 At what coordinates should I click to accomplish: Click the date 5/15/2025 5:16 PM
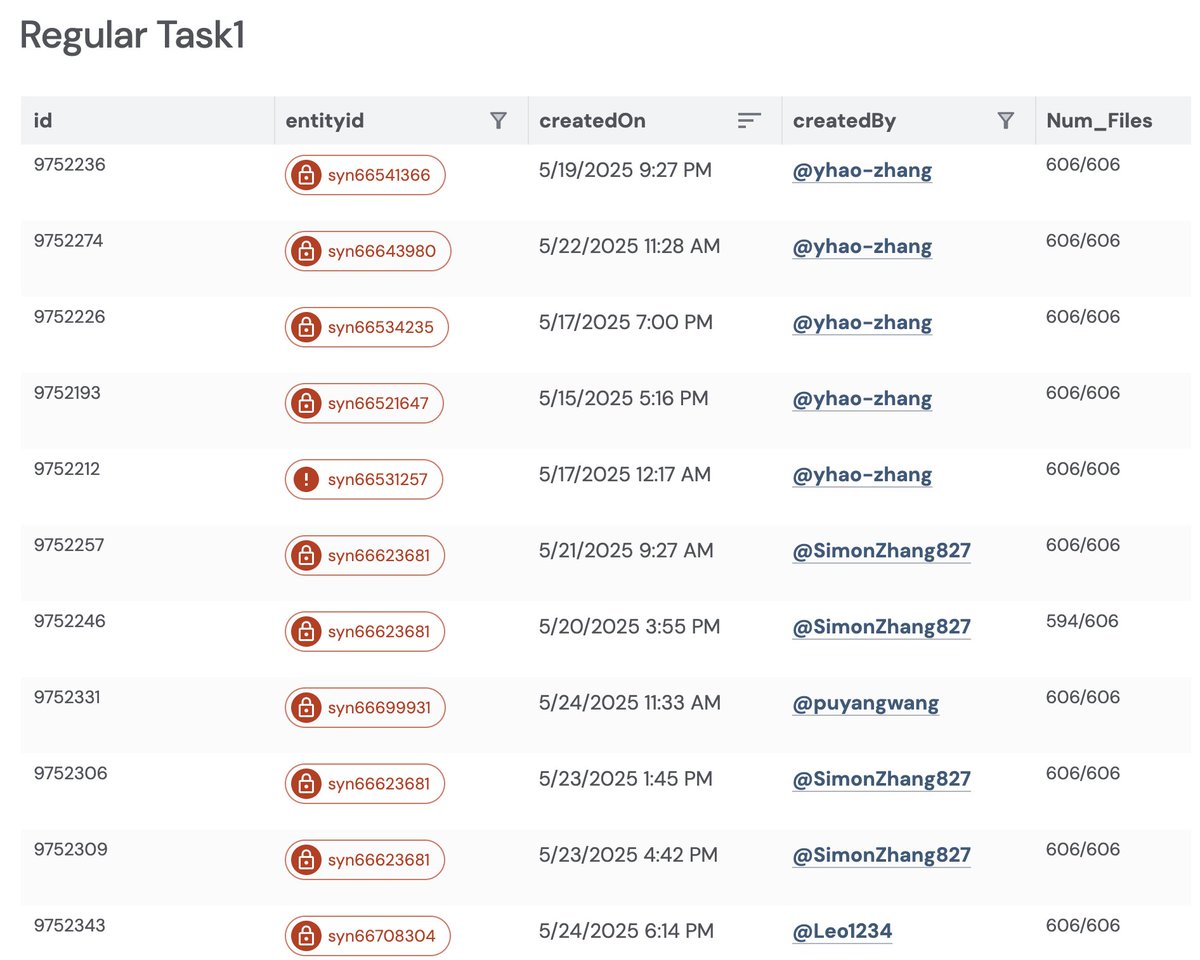623,398
